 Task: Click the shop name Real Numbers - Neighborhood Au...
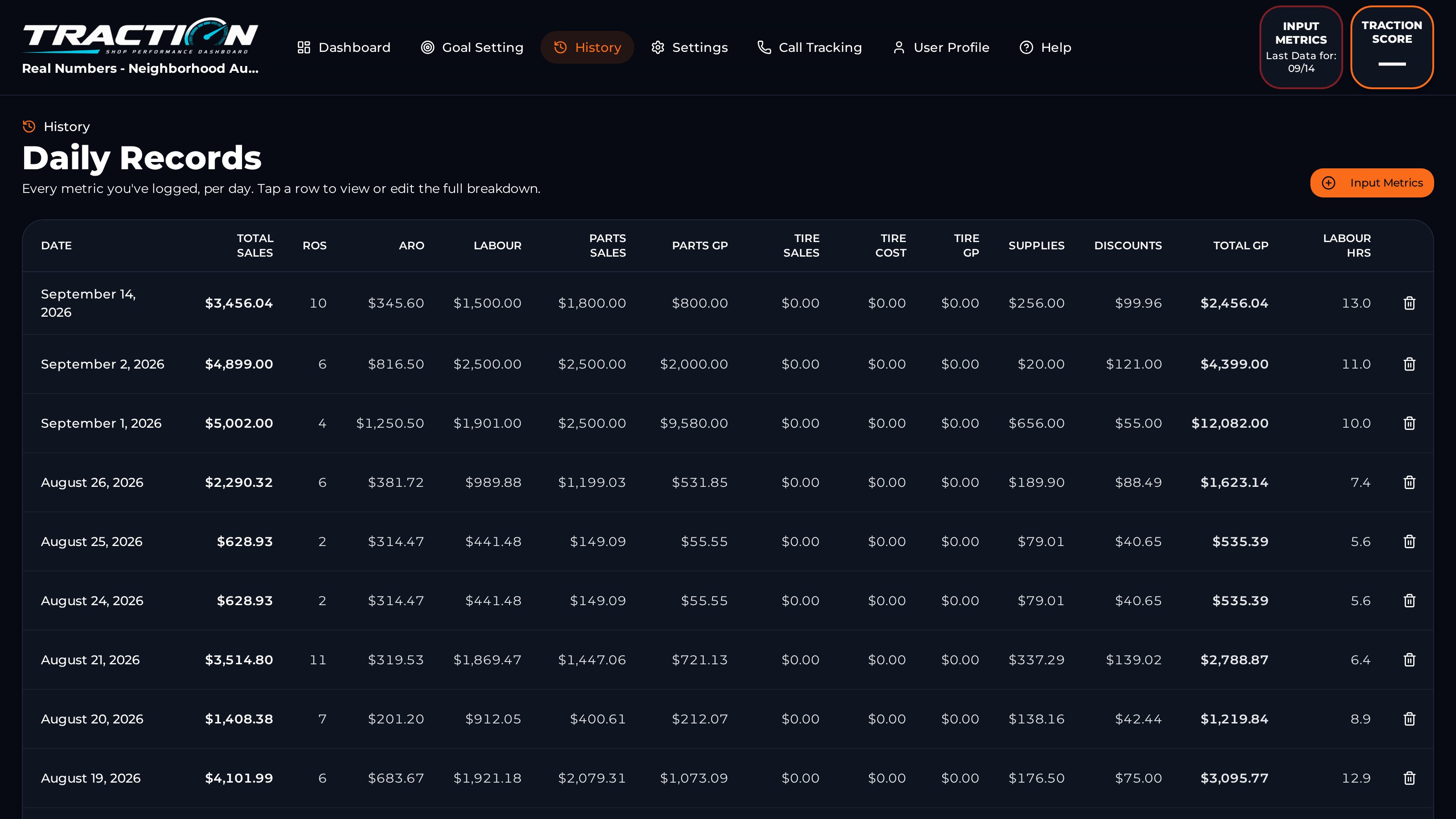[140, 68]
